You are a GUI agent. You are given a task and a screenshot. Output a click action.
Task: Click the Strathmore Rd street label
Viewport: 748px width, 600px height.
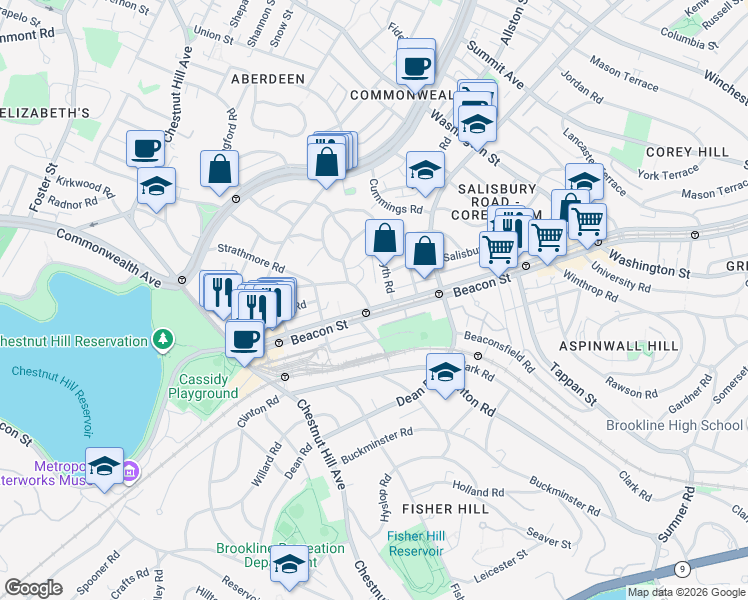coord(251,257)
